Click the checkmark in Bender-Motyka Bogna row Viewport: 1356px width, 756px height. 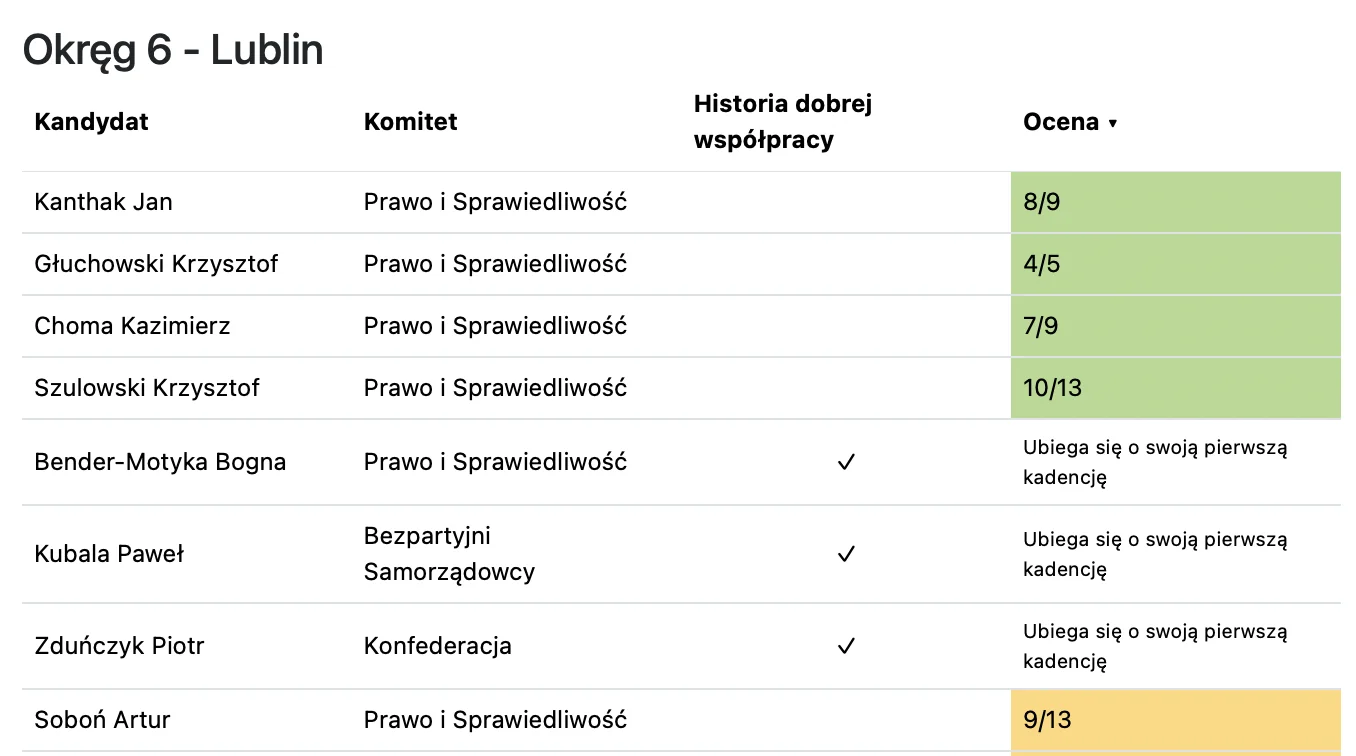[x=846, y=462]
